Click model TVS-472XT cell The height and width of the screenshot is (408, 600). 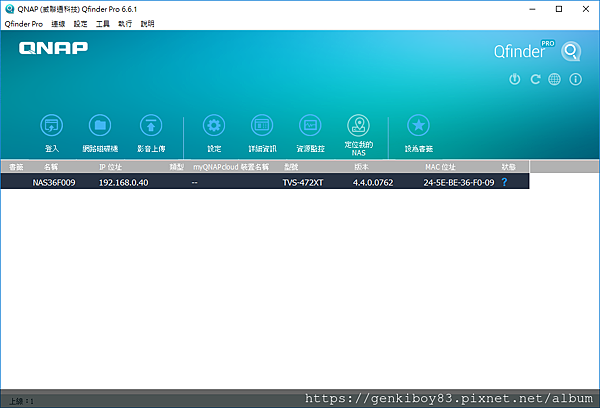[x=303, y=183]
